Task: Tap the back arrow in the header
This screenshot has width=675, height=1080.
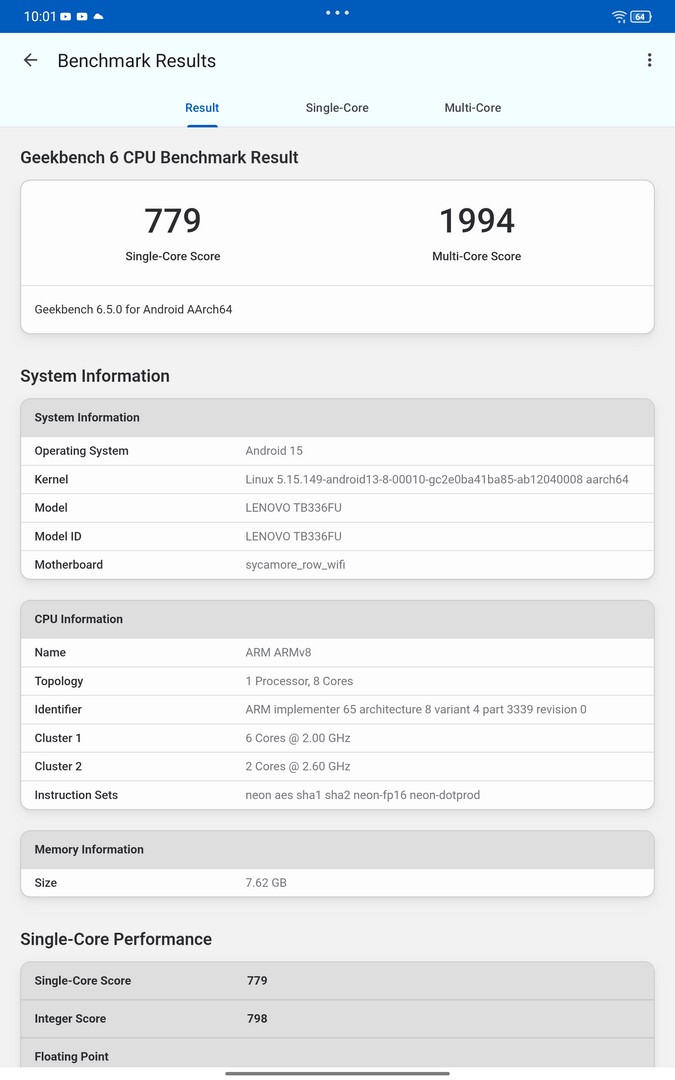Action: [31, 61]
